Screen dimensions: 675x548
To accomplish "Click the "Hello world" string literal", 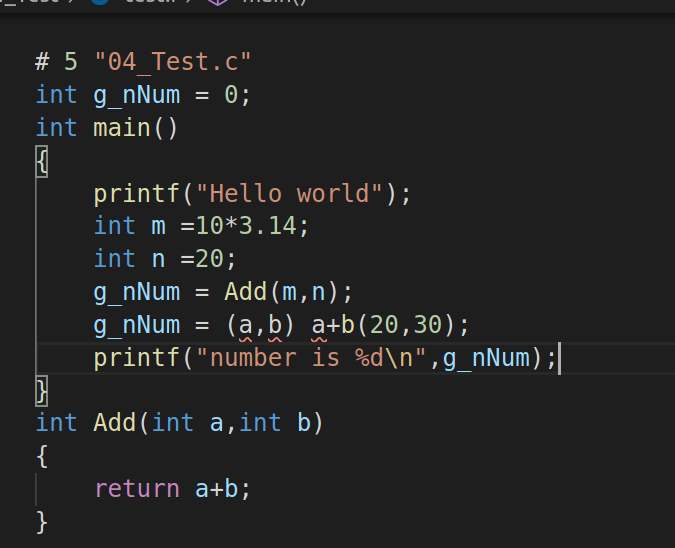I will pos(288,193).
